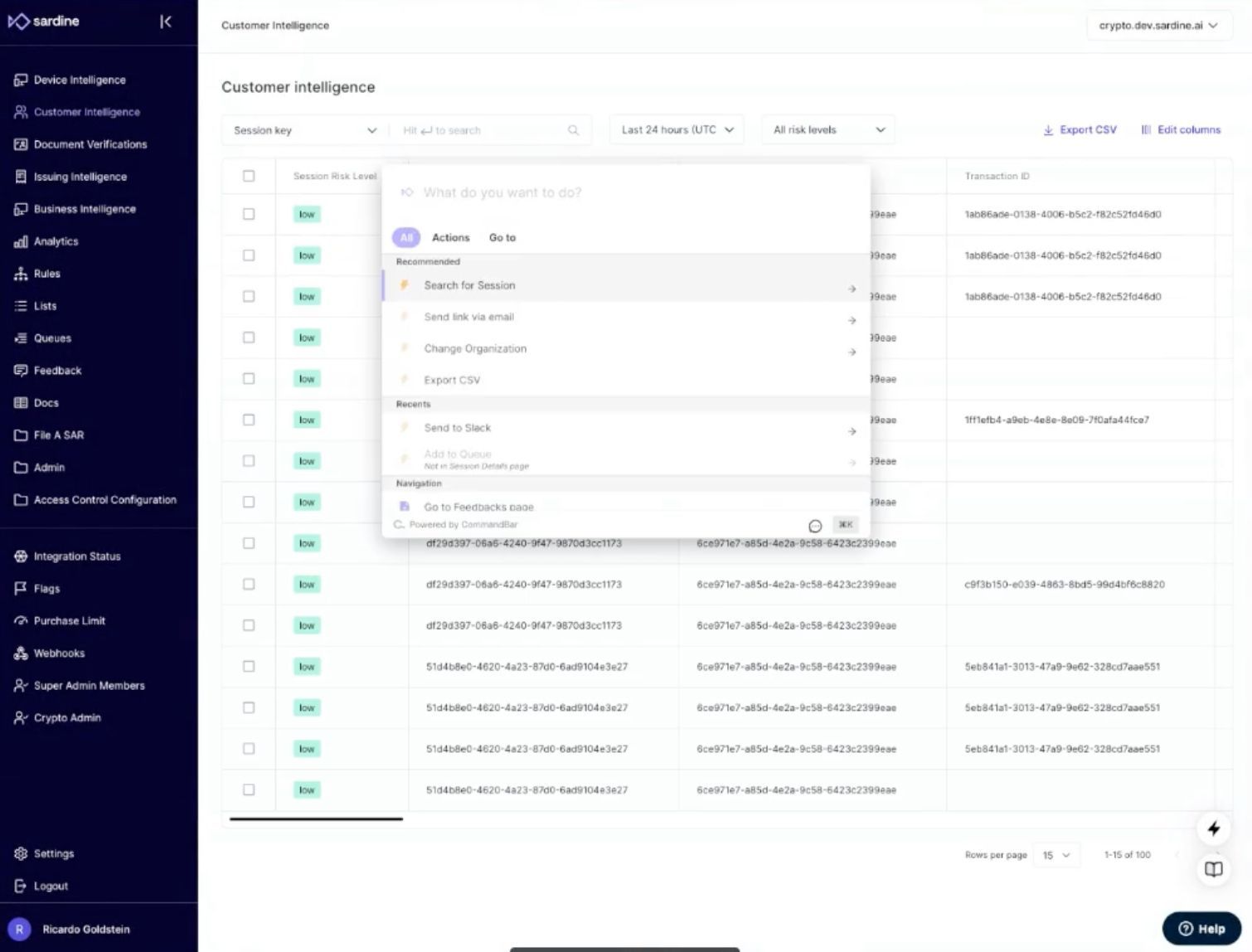Viewport: 1252px width, 952px height.
Task: Open Webhooks from the sidebar icon
Action: click(x=21, y=653)
